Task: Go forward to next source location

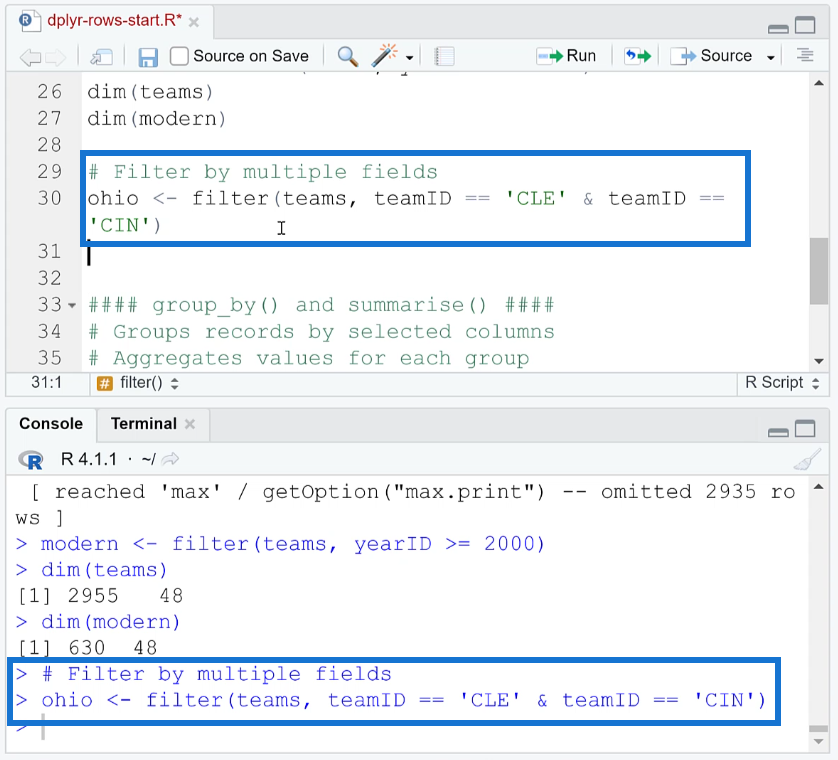Action: (x=56, y=56)
